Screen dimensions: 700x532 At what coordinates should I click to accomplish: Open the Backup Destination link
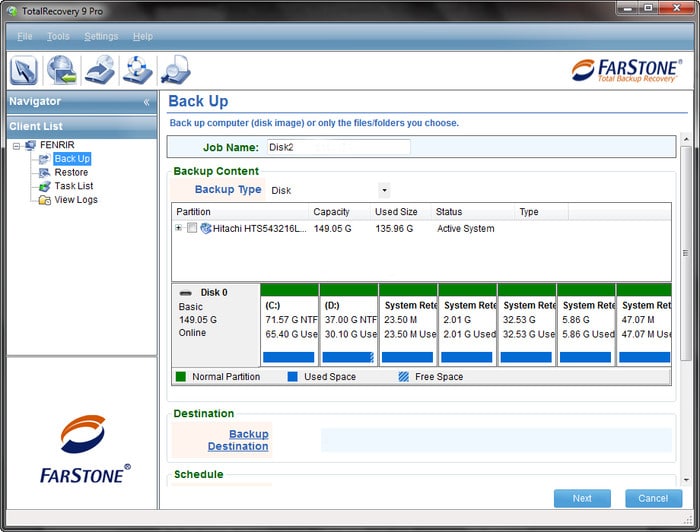[x=238, y=440]
